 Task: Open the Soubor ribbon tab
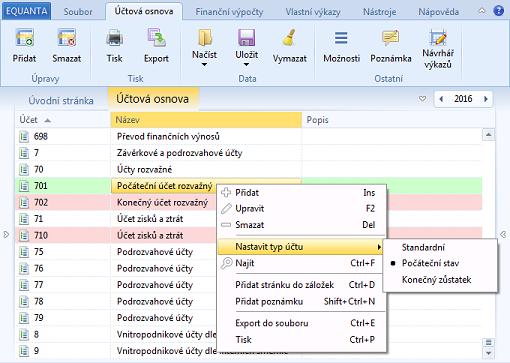[78, 12]
